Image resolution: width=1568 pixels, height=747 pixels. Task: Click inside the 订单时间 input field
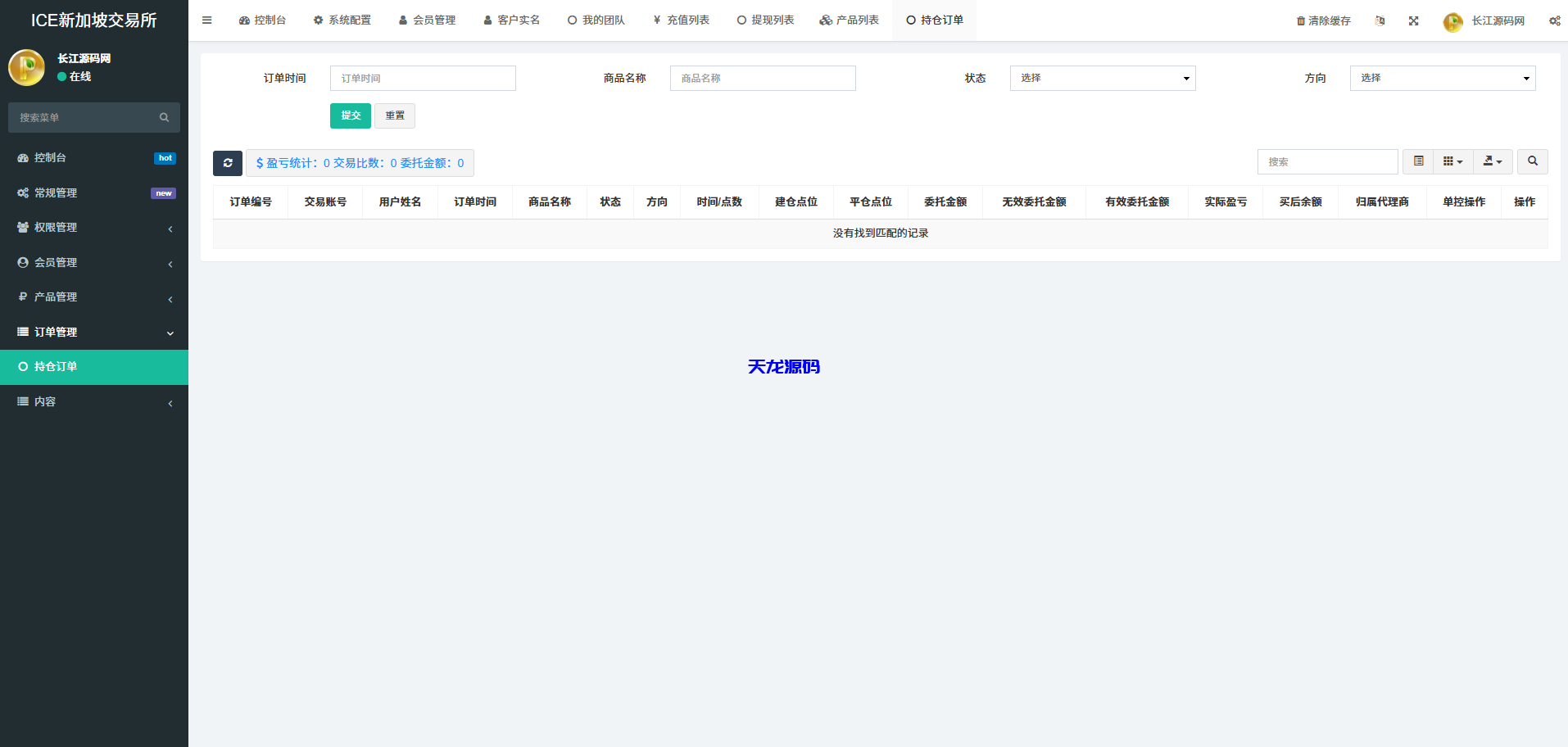click(x=422, y=78)
